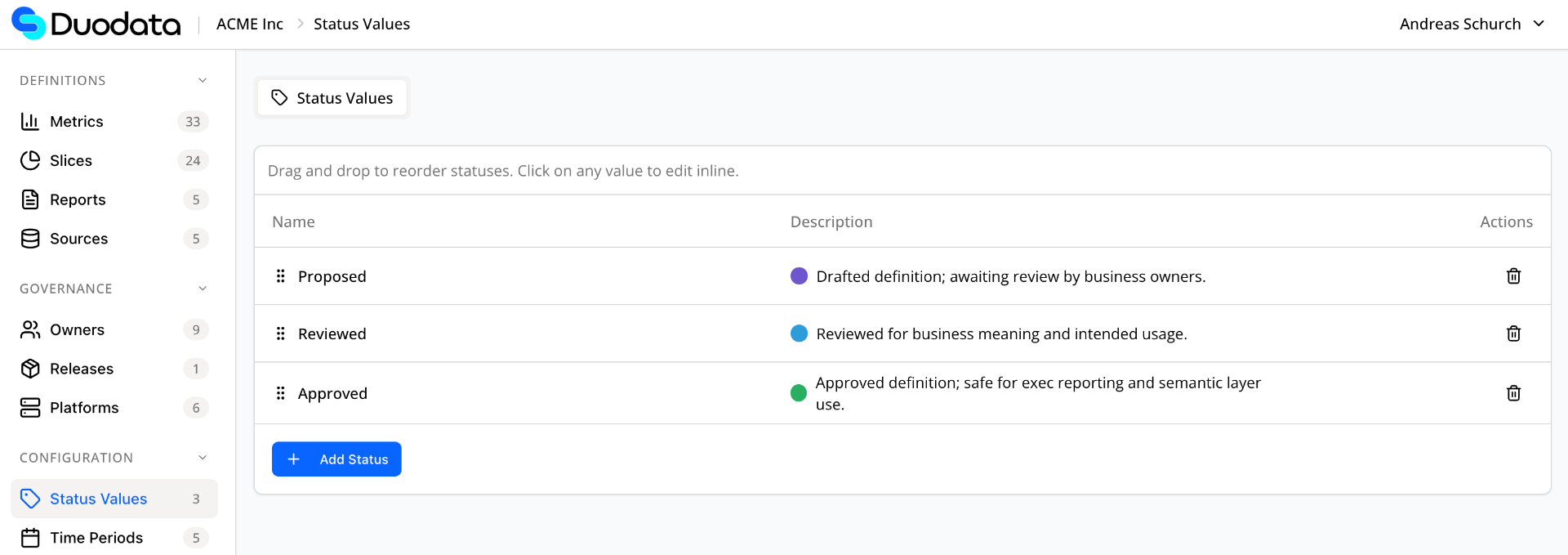
Task: Delete the Reviewed status with trash icon
Action: click(1513, 333)
